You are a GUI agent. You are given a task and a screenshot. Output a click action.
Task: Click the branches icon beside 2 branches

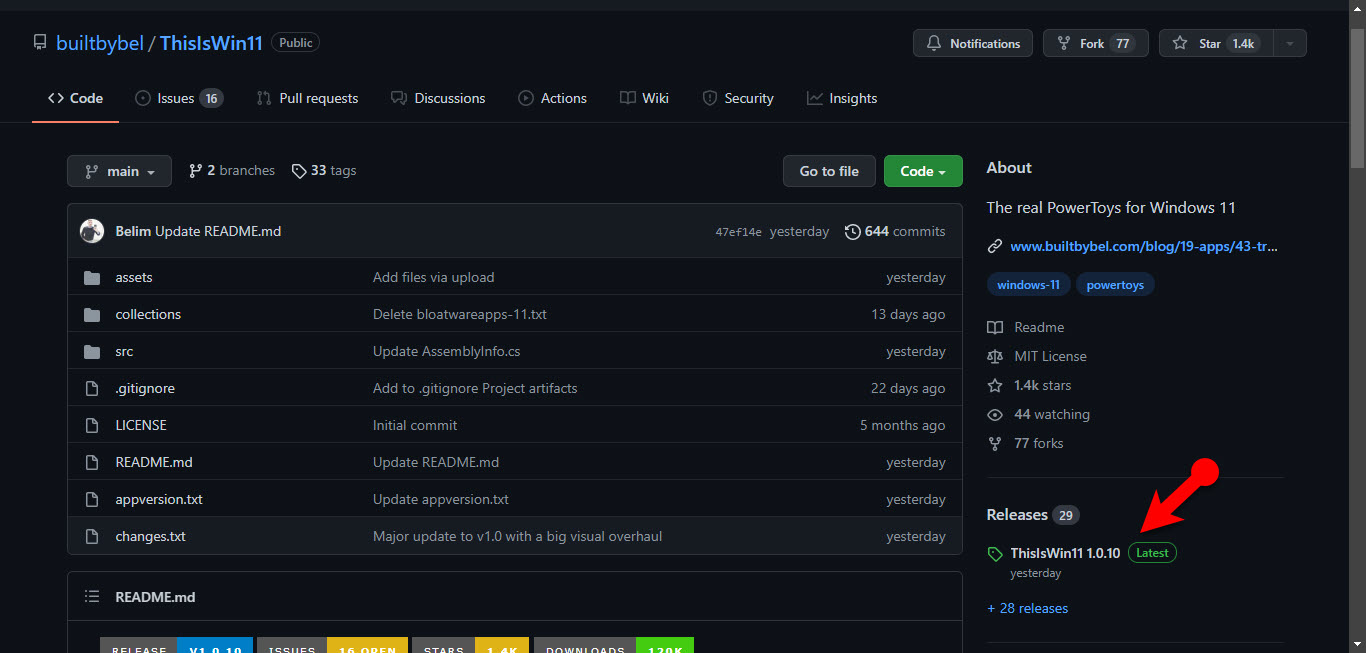(x=195, y=171)
